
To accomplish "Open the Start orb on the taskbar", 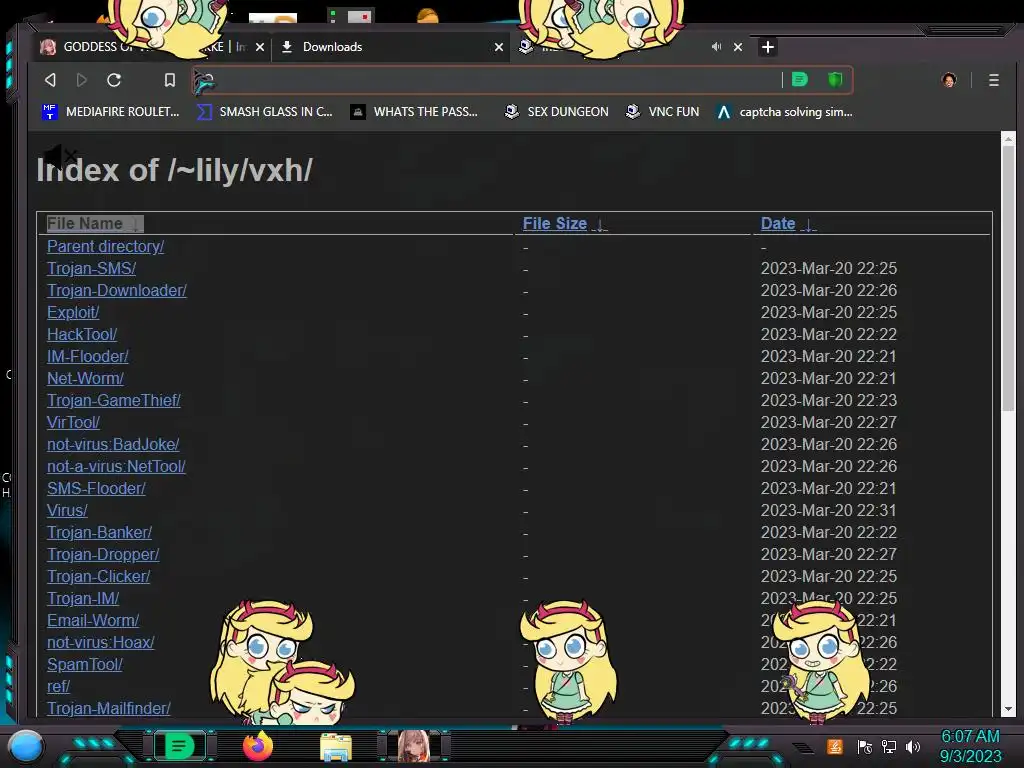I will [x=27, y=746].
